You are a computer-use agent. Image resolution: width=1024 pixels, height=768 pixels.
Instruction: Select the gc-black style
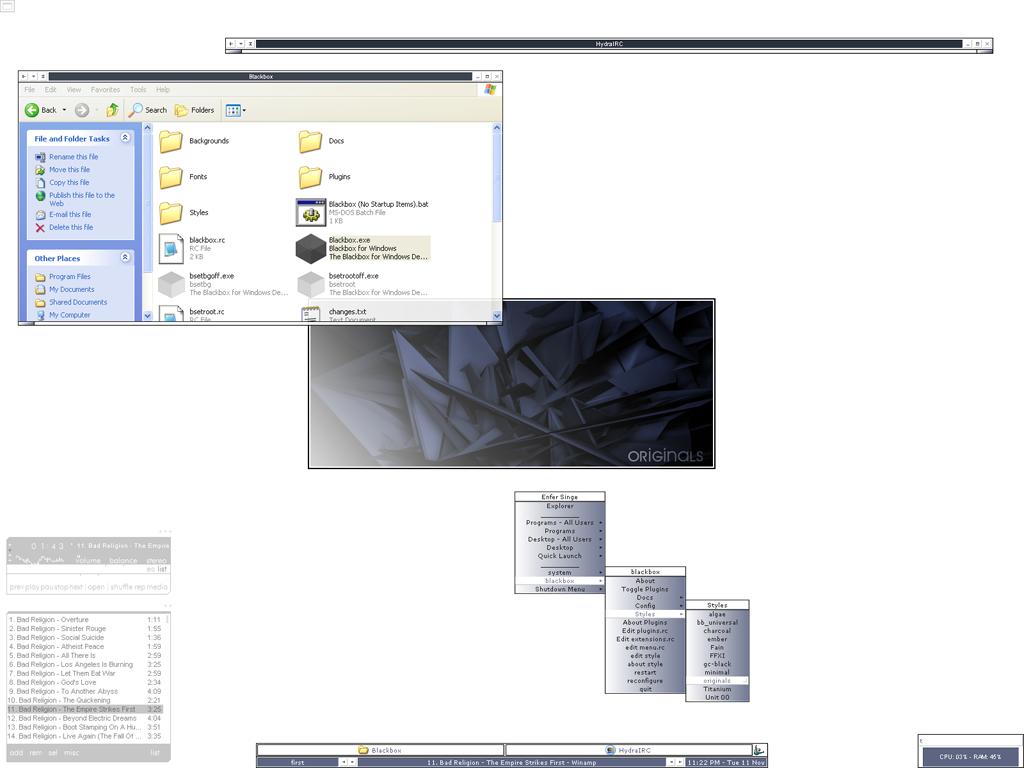pyautogui.click(x=717, y=664)
